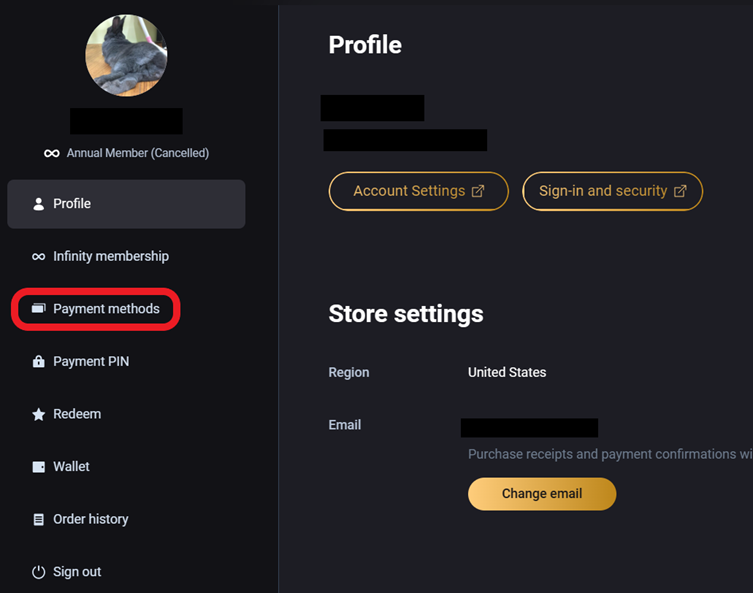Click the lock icon beside Payment PIN
This screenshot has height=593, width=753.
[38, 361]
